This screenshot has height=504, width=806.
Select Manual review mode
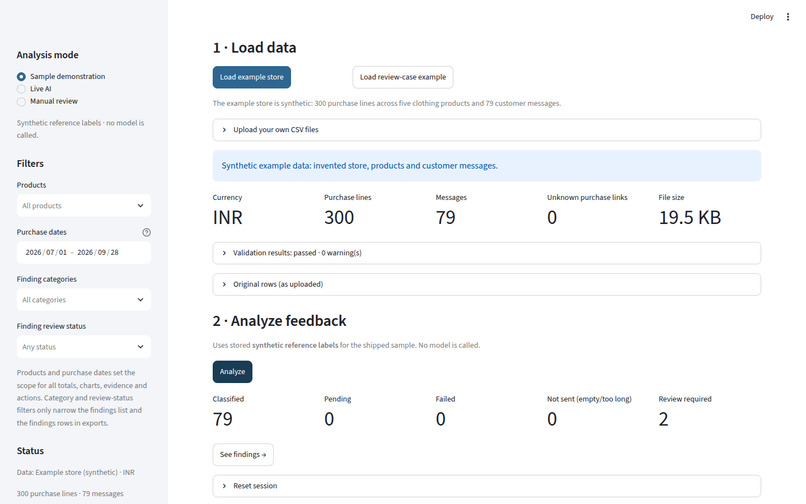pos(47,101)
